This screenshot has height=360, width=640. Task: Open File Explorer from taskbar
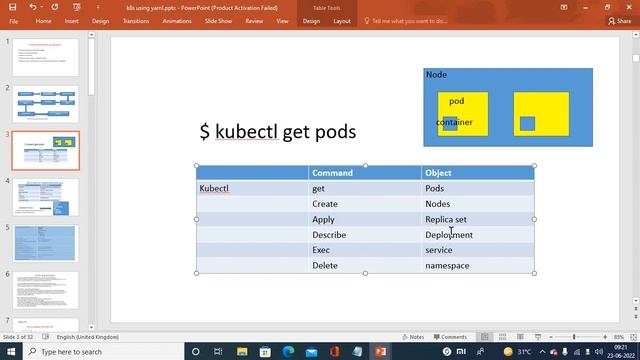pos(242,351)
